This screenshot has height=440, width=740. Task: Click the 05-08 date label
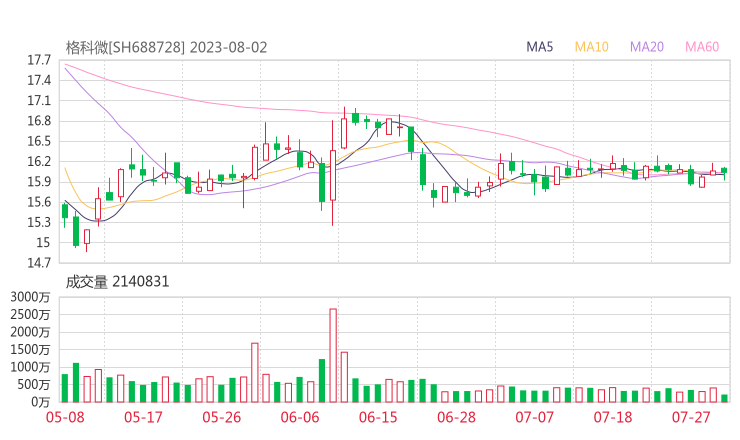[65, 417]
